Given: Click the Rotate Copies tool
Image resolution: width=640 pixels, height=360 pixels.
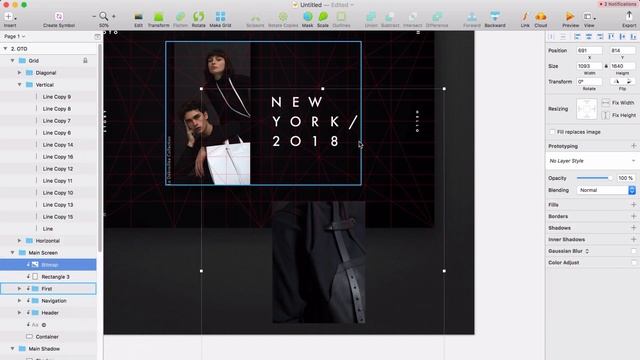Looking at the screenshot, I should point(283,19).
